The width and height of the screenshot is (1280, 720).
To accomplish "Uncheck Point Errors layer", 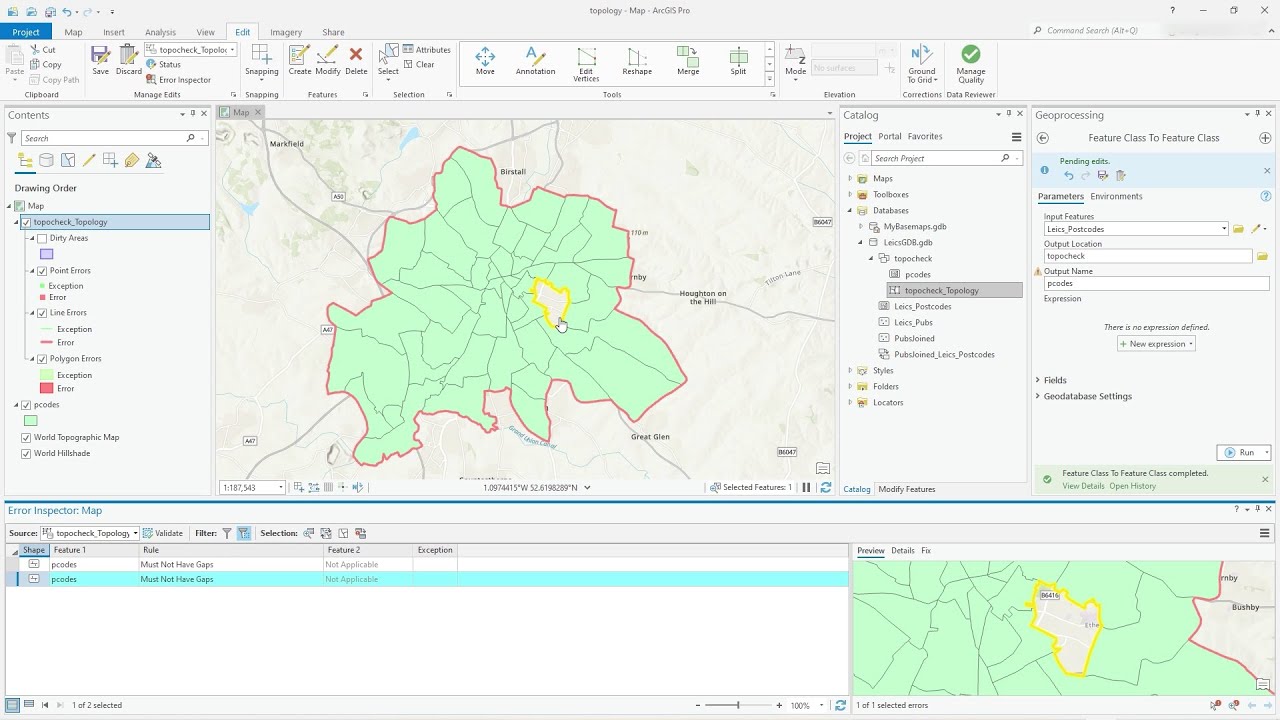I will (x=42, y=270).
